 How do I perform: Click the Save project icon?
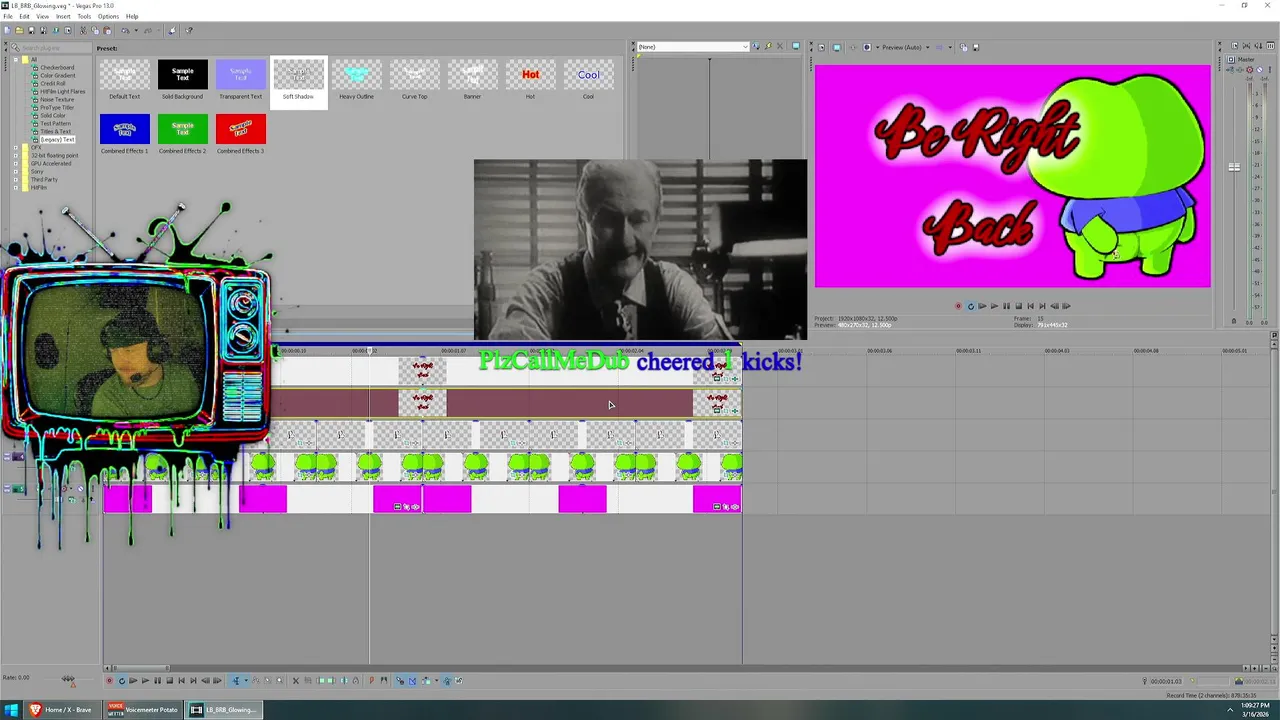(x=31, y=30)
